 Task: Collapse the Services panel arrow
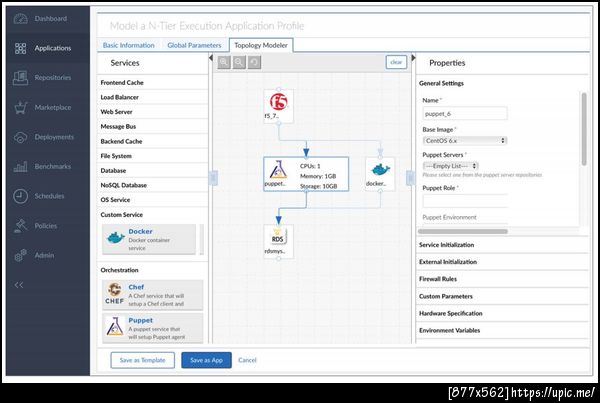tap(211, 58)
